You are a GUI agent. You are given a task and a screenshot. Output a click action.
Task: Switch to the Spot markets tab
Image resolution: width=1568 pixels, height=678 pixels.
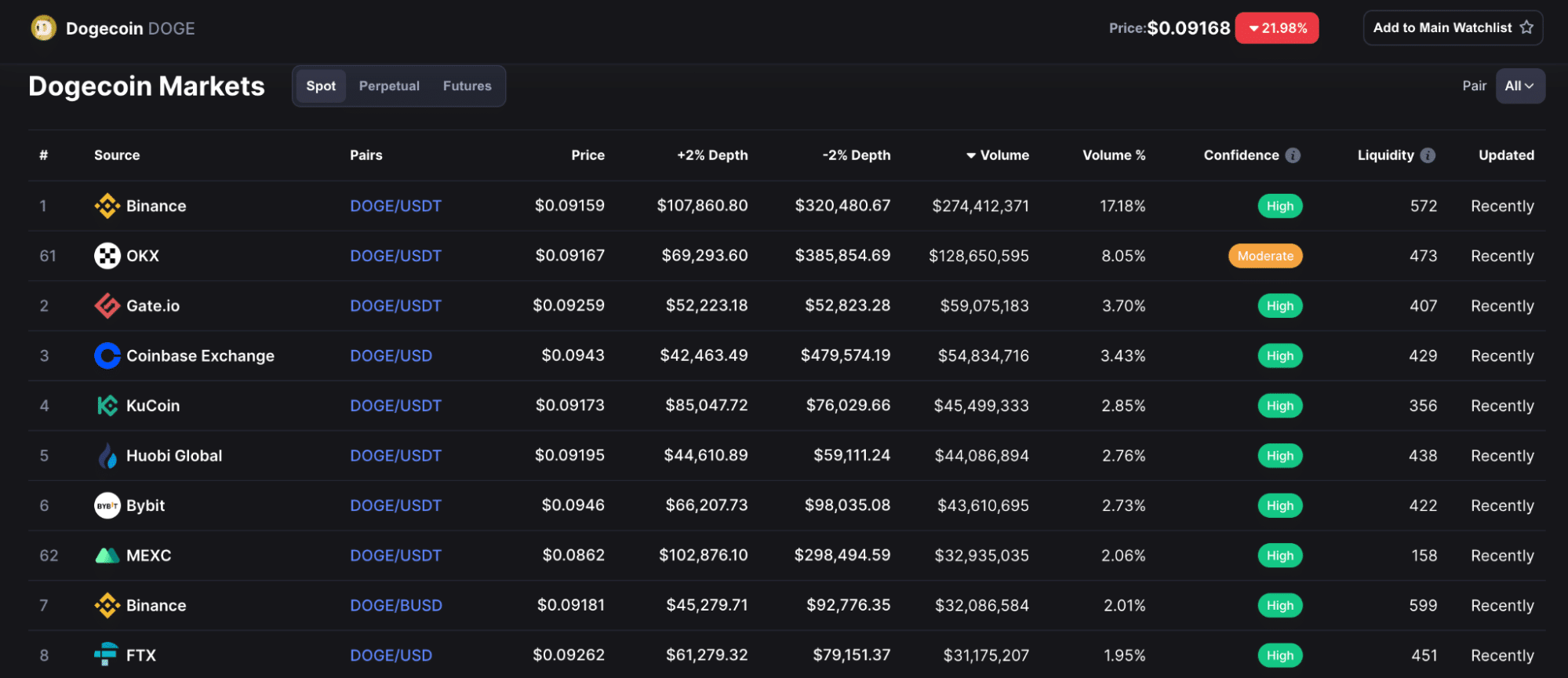click(321, 86)
